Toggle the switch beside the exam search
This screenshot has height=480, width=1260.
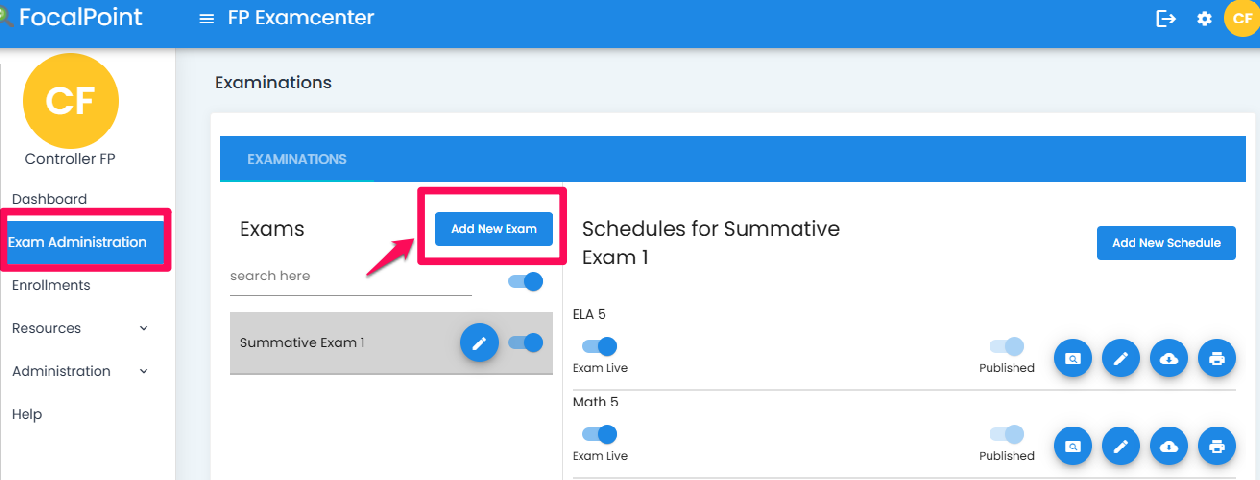pyautogui.click(x=525, y=281)
